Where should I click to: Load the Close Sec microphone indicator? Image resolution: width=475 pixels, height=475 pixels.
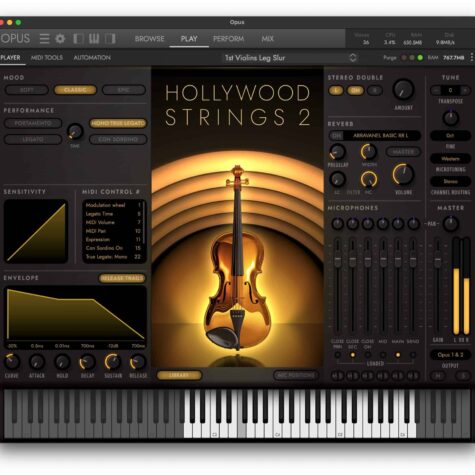[x=352, y=355]
